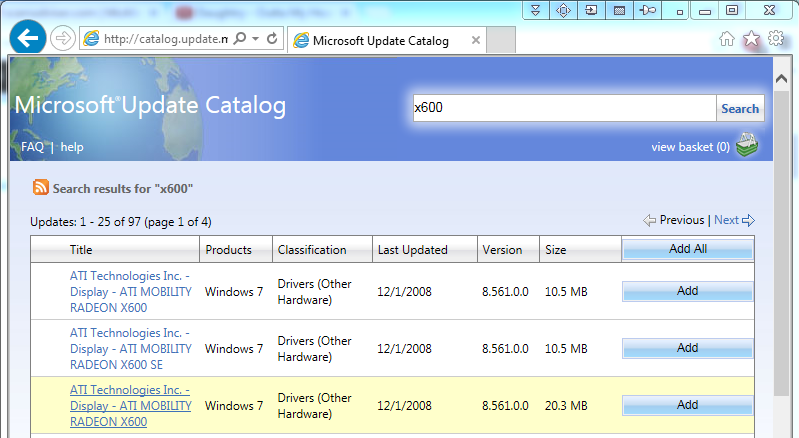Click the orange RSS feed icon
Screen dimensions: 799x438
point(41,187)
